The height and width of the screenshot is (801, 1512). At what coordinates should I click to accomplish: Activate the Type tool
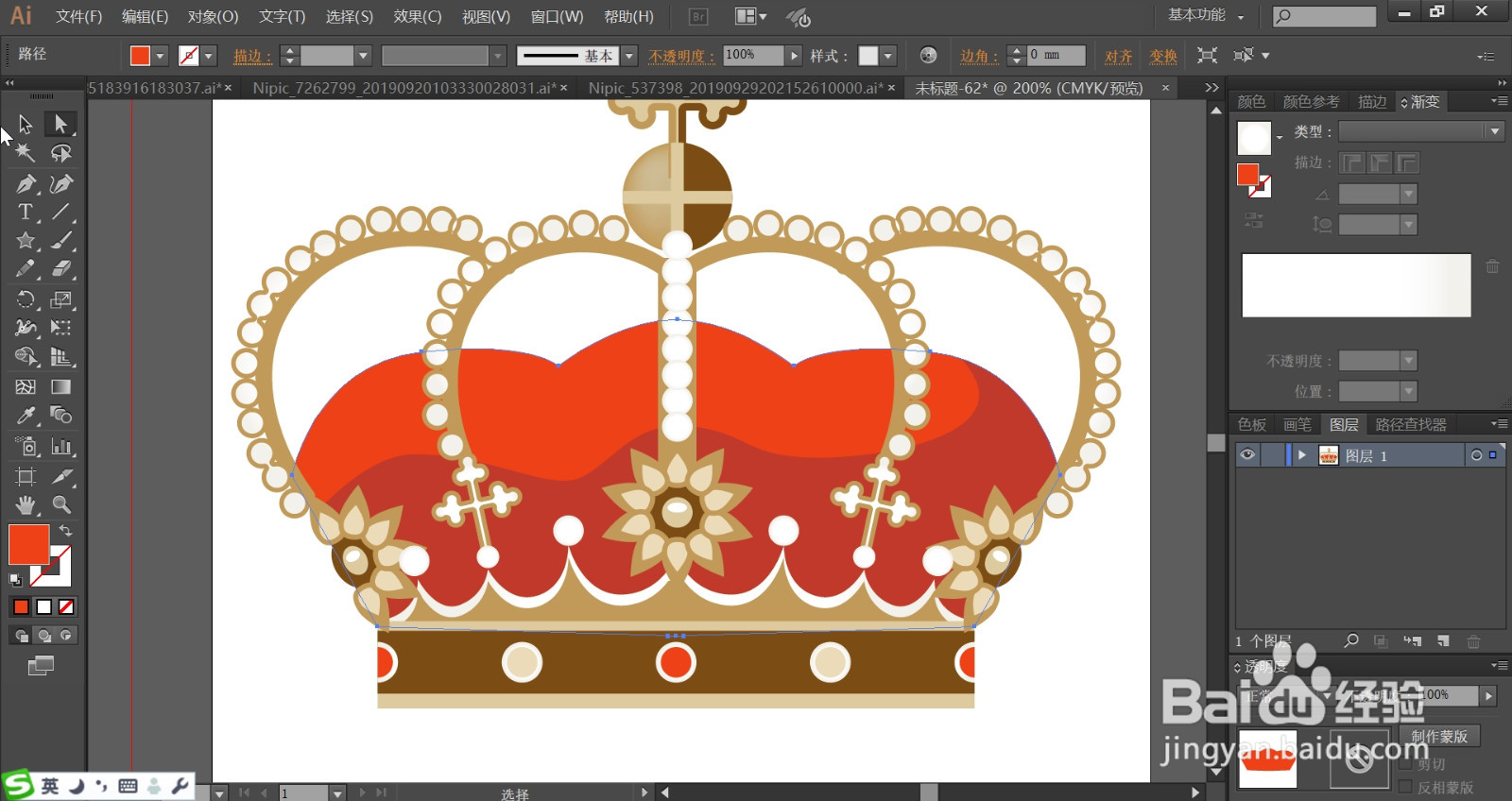[x=26, y=212]
